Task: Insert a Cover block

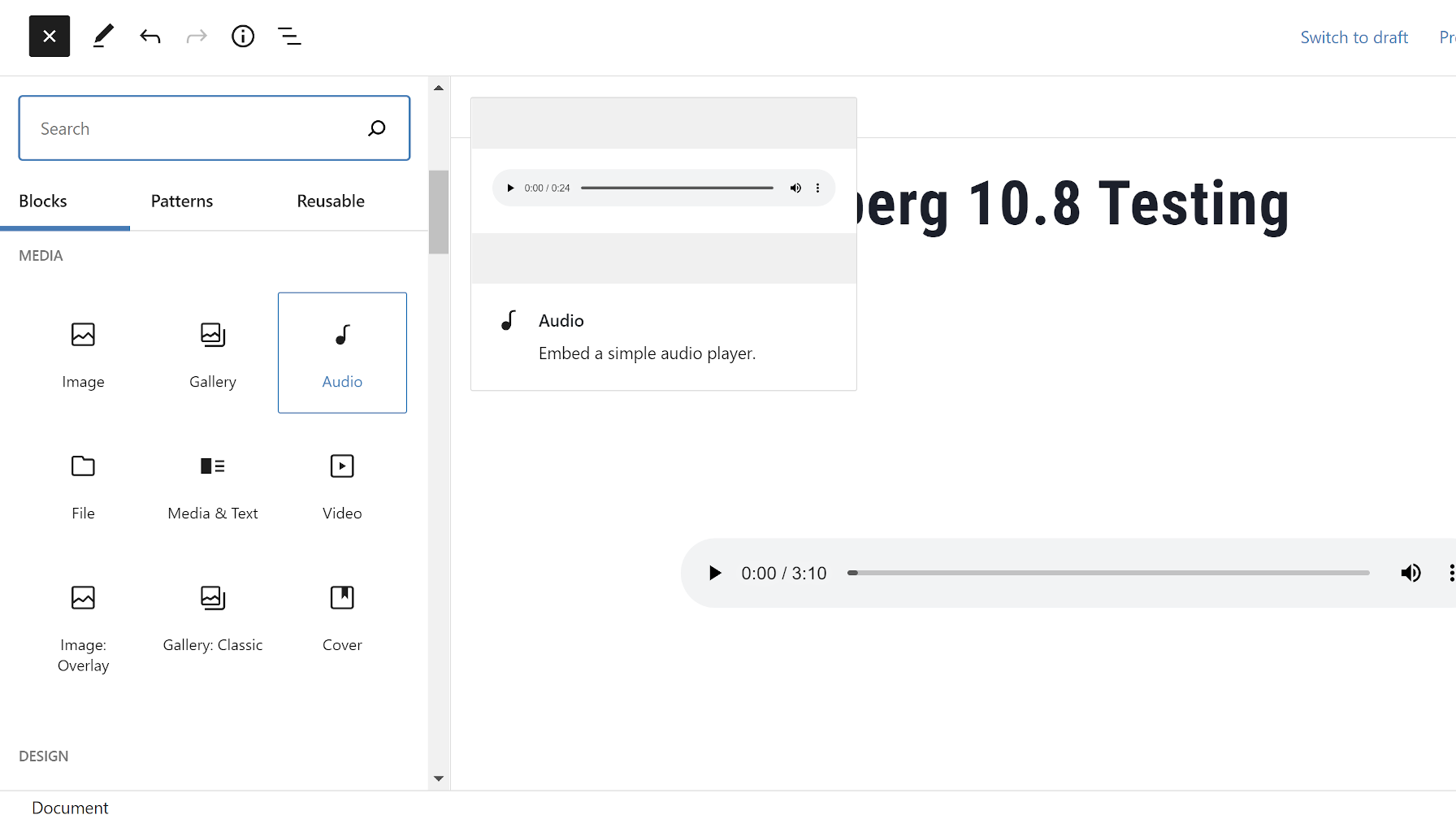Action: pos(341,617)
